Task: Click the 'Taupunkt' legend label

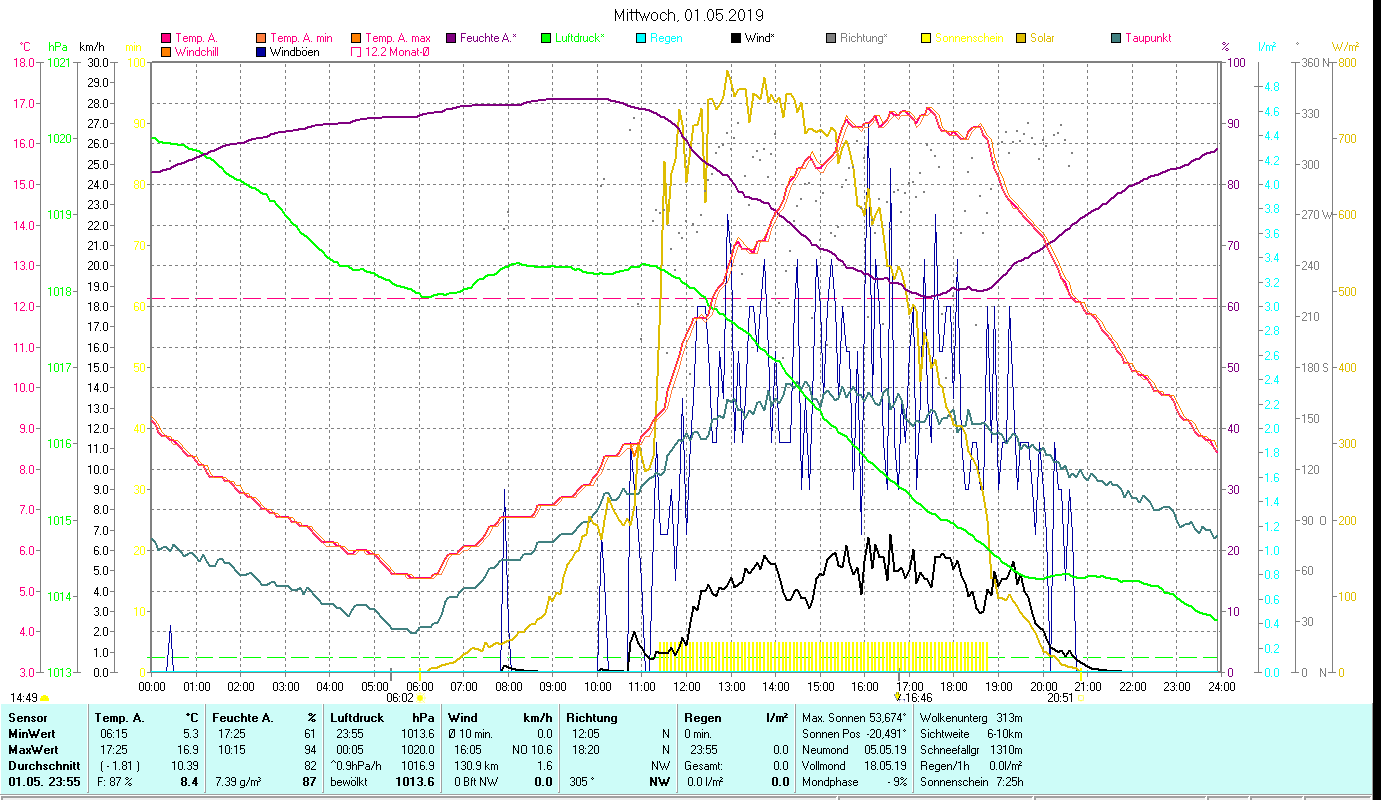Action: [1148, 39]
